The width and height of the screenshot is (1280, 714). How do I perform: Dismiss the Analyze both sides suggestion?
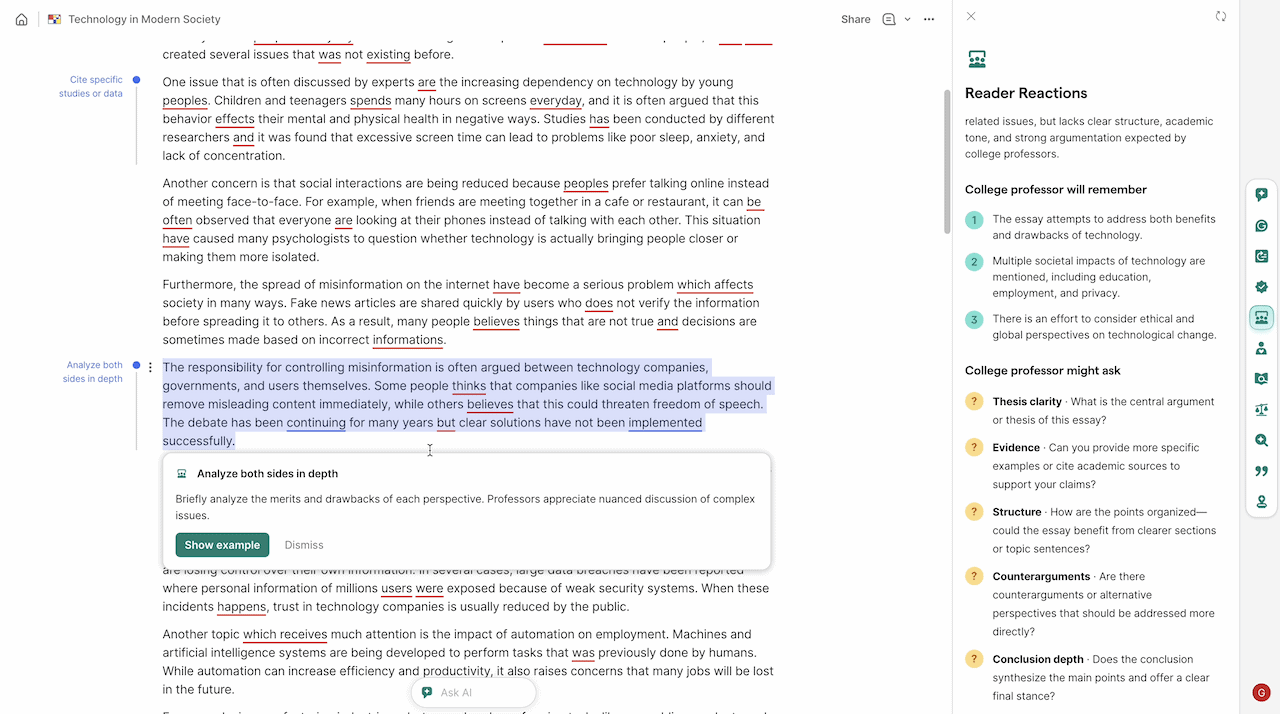pyautogui.click(x=303, y=545)
